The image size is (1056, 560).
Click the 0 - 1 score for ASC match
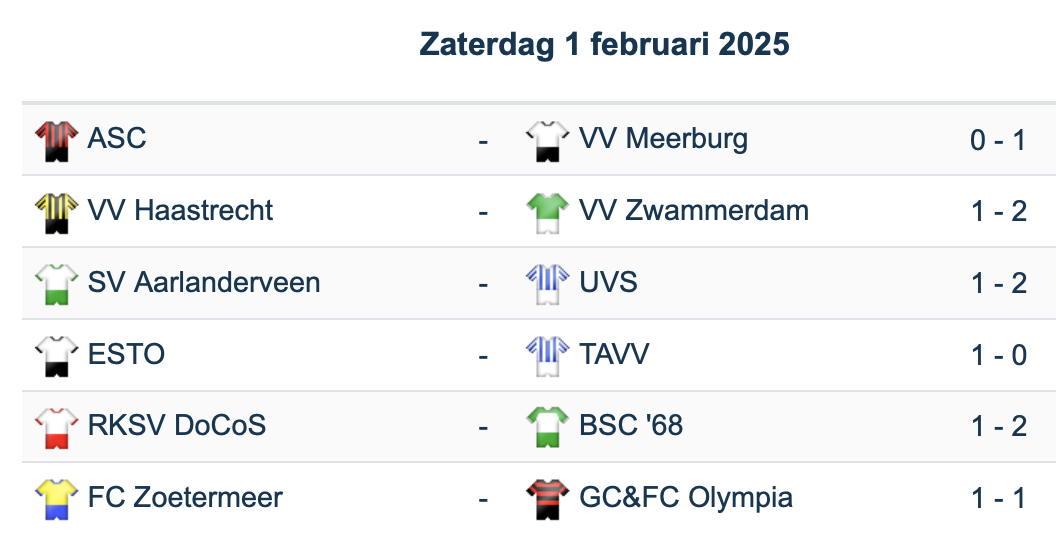[998, 140]
